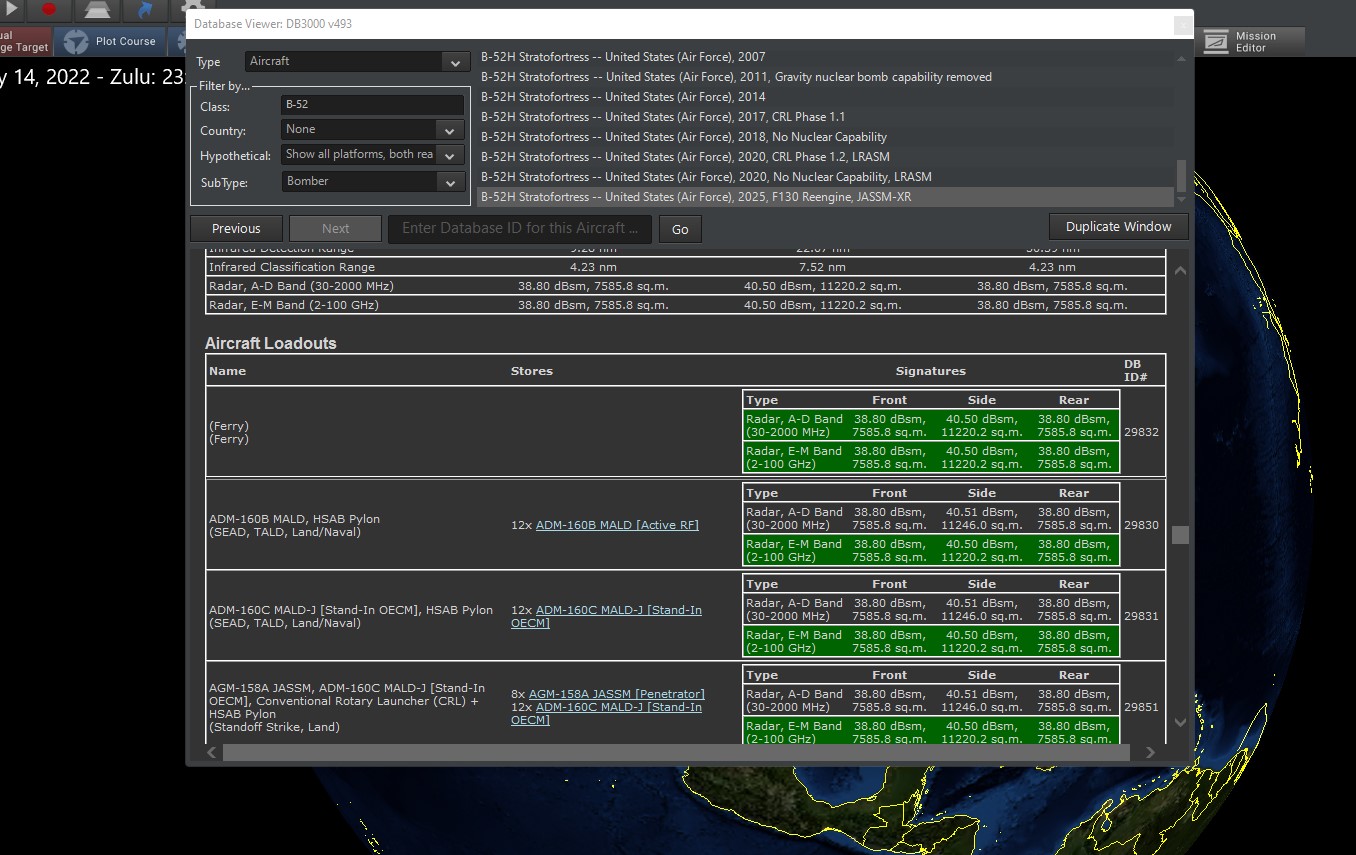
Task: Click DB ID 29851 cell
Action: (x=1141, y=707)
